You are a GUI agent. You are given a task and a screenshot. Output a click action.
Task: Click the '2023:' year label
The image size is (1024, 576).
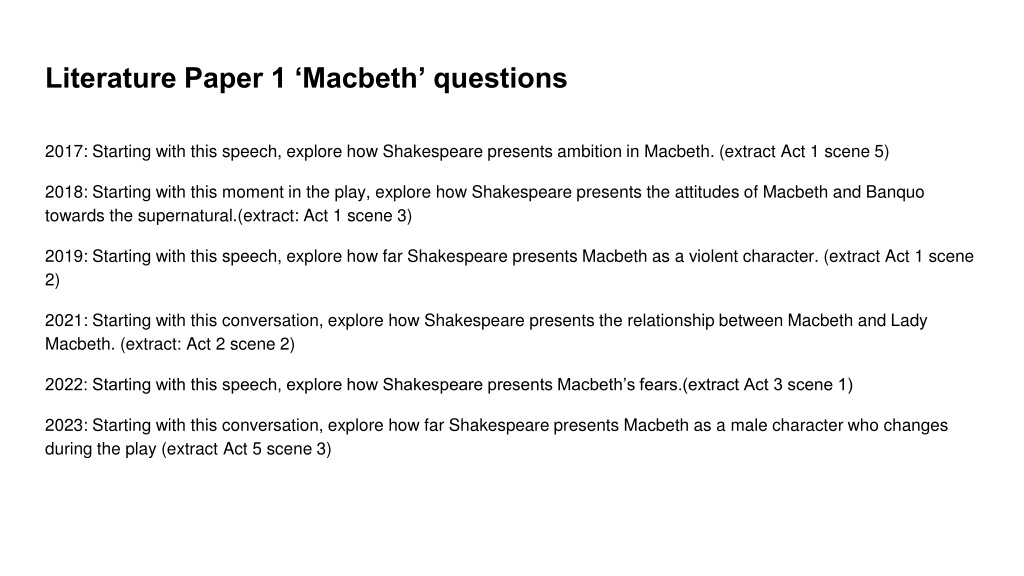click(66, 425)
